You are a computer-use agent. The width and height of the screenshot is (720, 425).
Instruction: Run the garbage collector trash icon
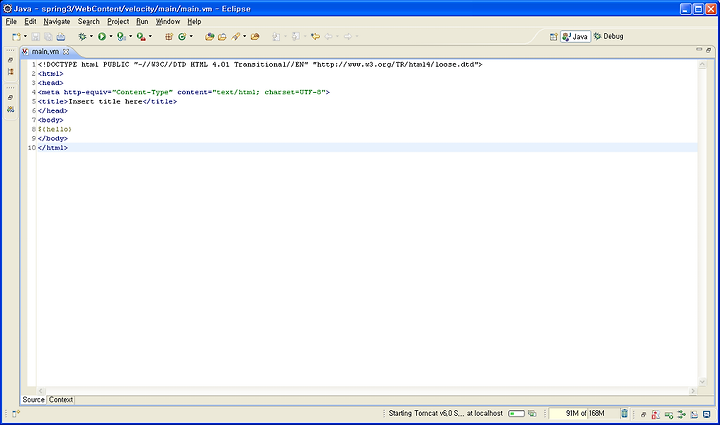pos(624,414)
